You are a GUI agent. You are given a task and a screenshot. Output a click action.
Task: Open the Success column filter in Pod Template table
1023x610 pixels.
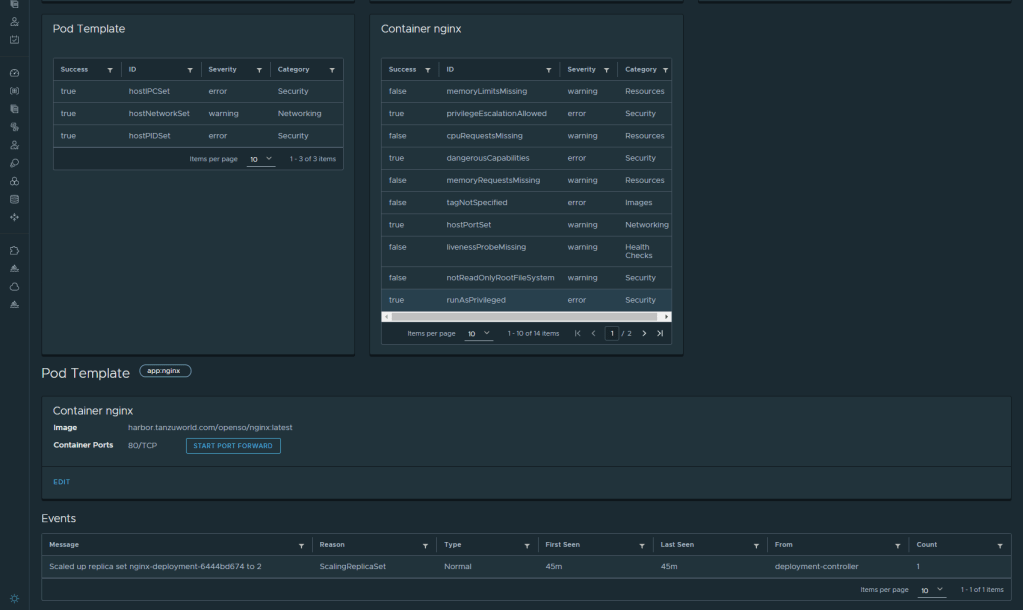(x=109, y=70)
